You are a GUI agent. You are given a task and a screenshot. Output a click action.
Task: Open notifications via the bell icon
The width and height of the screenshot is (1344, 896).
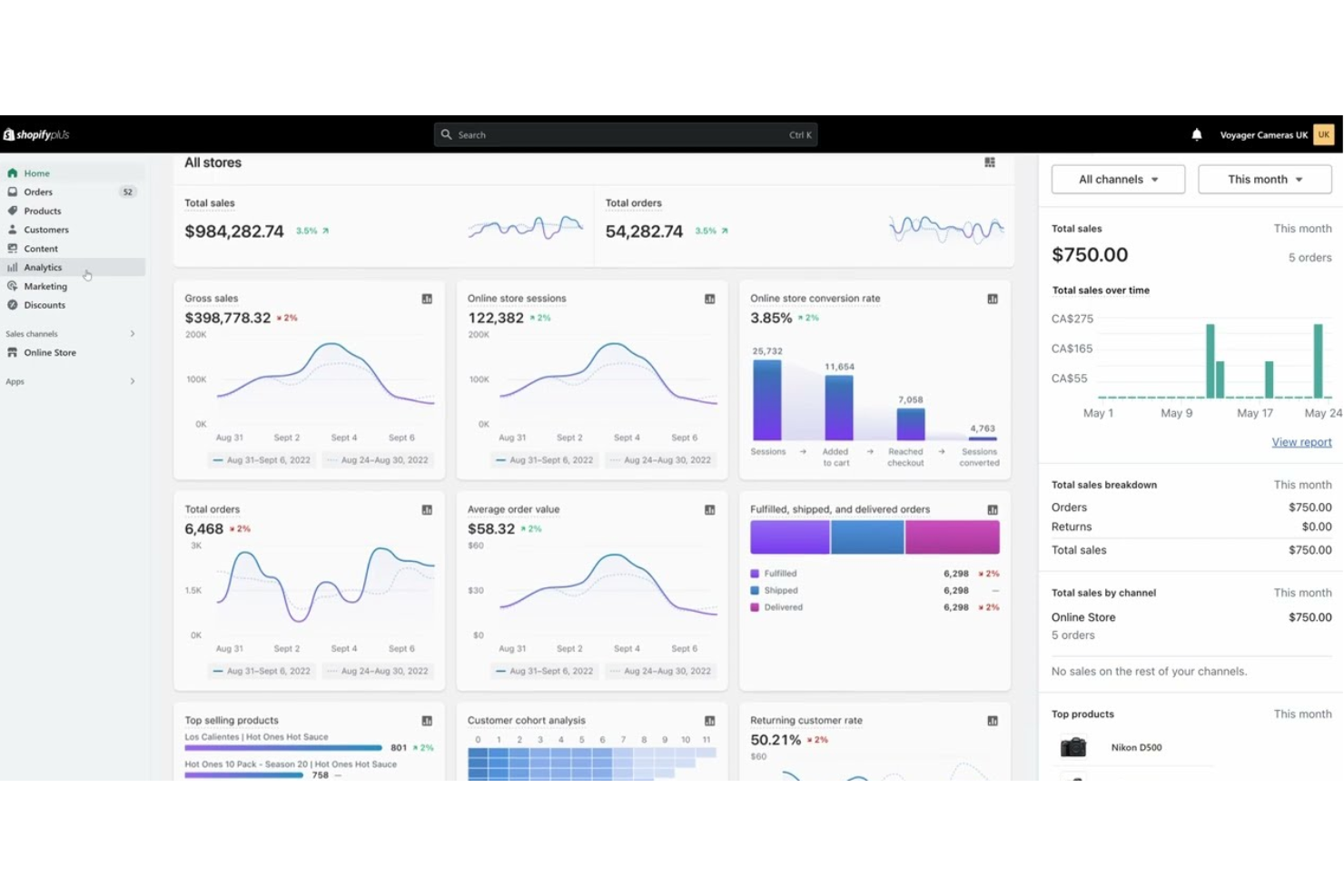point(1196,133)
